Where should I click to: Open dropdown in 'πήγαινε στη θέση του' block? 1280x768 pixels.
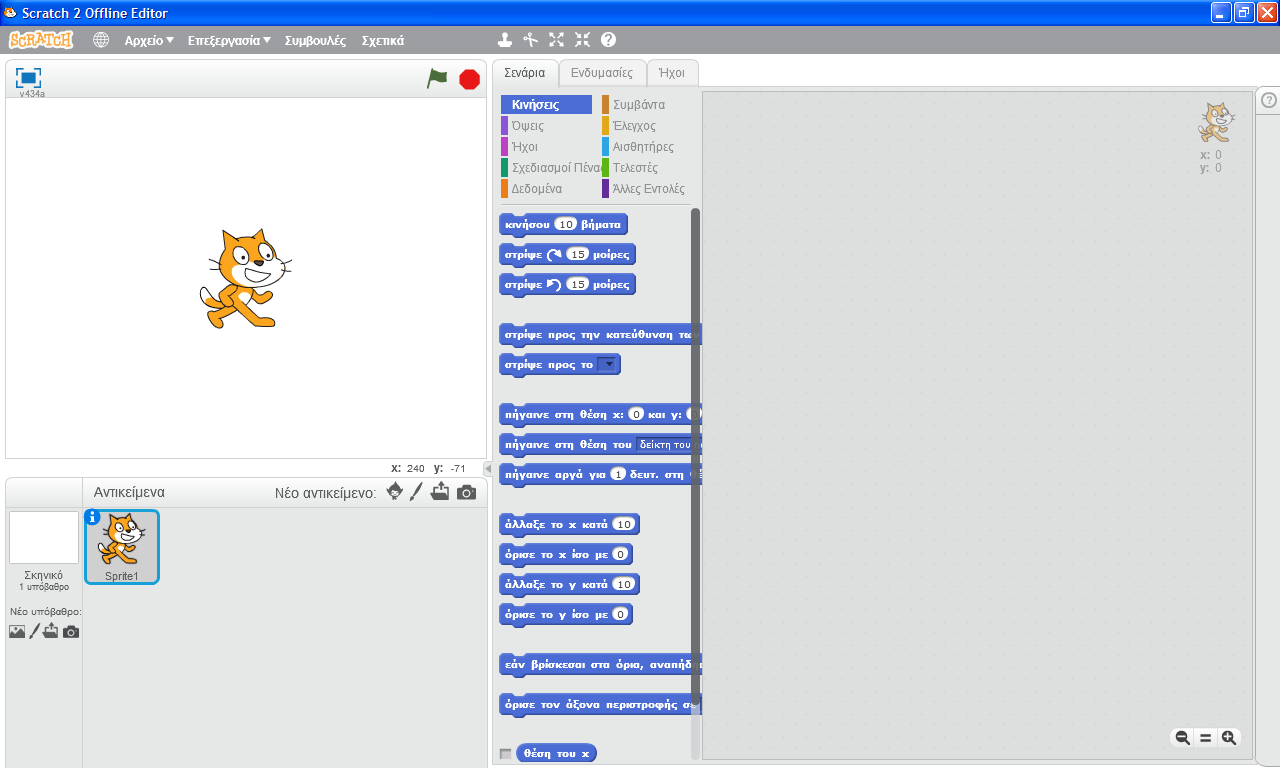pos(668,444)
